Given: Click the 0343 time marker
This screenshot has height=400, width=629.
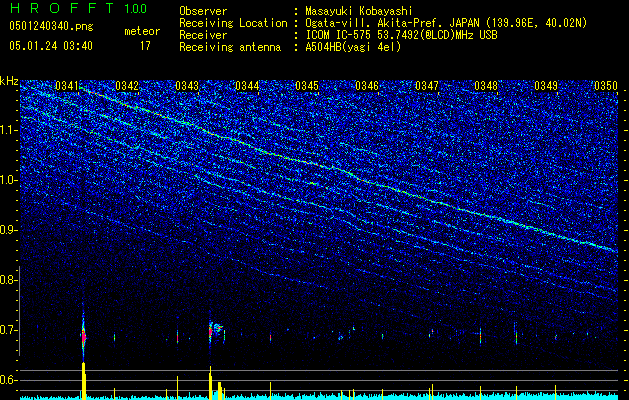Looking at the screenshot, I should pos(187,86).
